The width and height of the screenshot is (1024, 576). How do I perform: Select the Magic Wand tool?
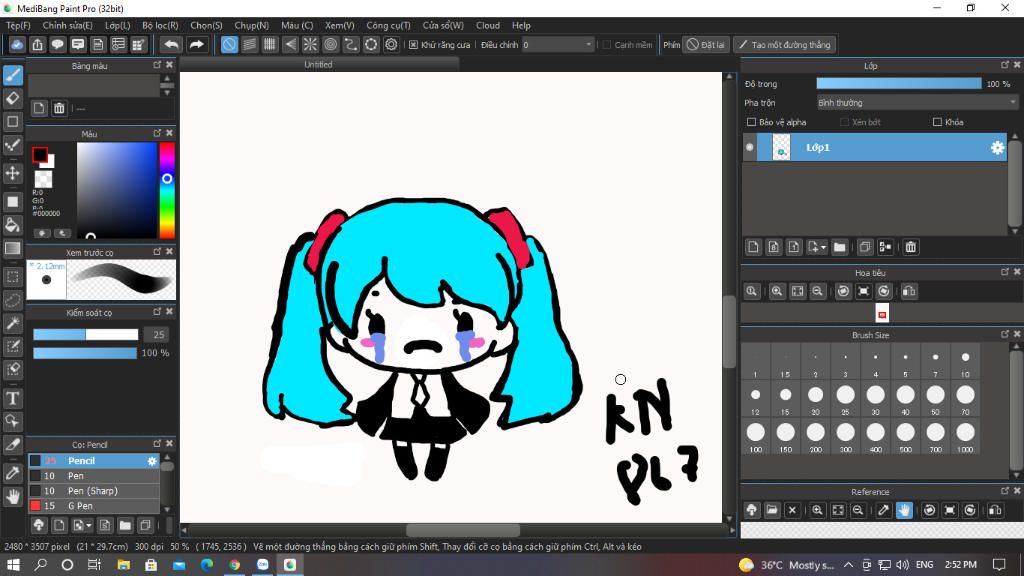click(12, 323)
